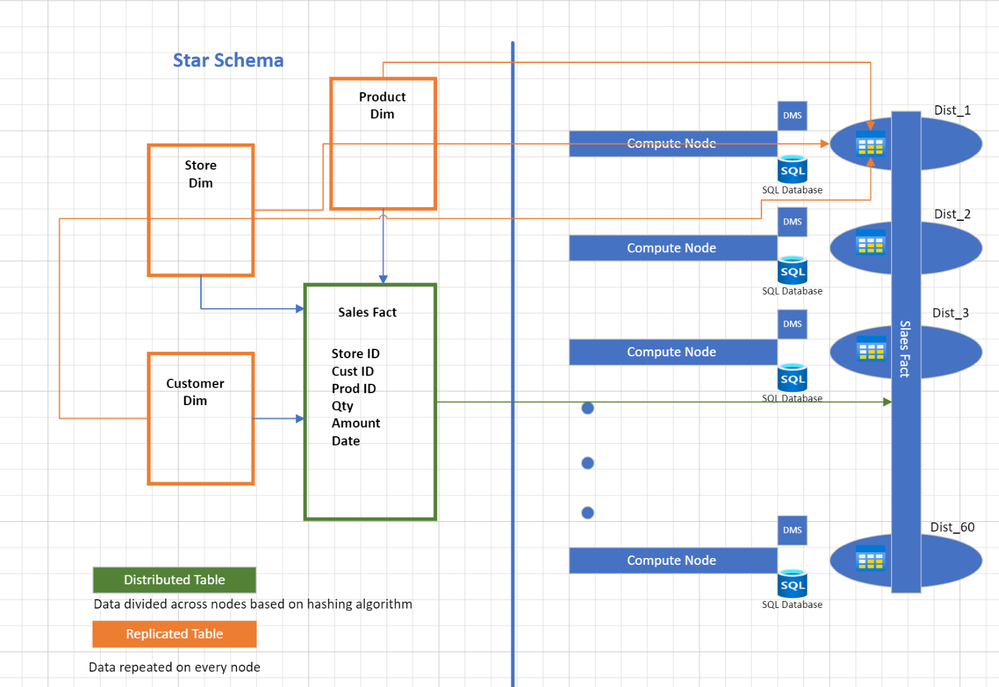Select the table icon in Dist_60 ellipse
This screenshot has width=999, height=687.
870,558
